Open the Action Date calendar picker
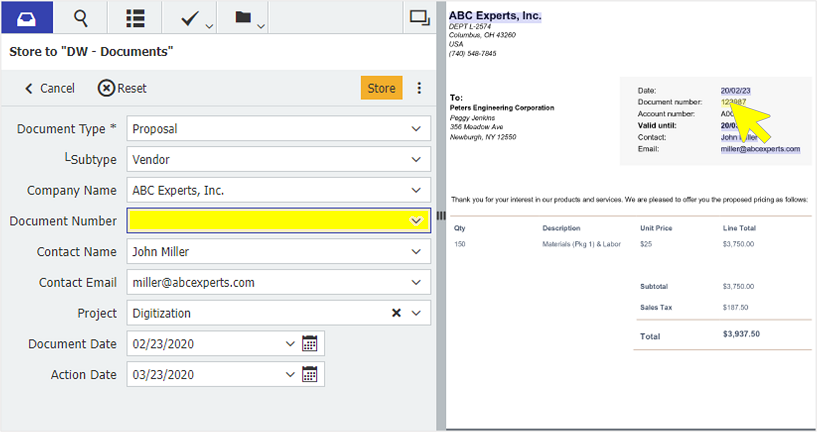 coord(310,374)
